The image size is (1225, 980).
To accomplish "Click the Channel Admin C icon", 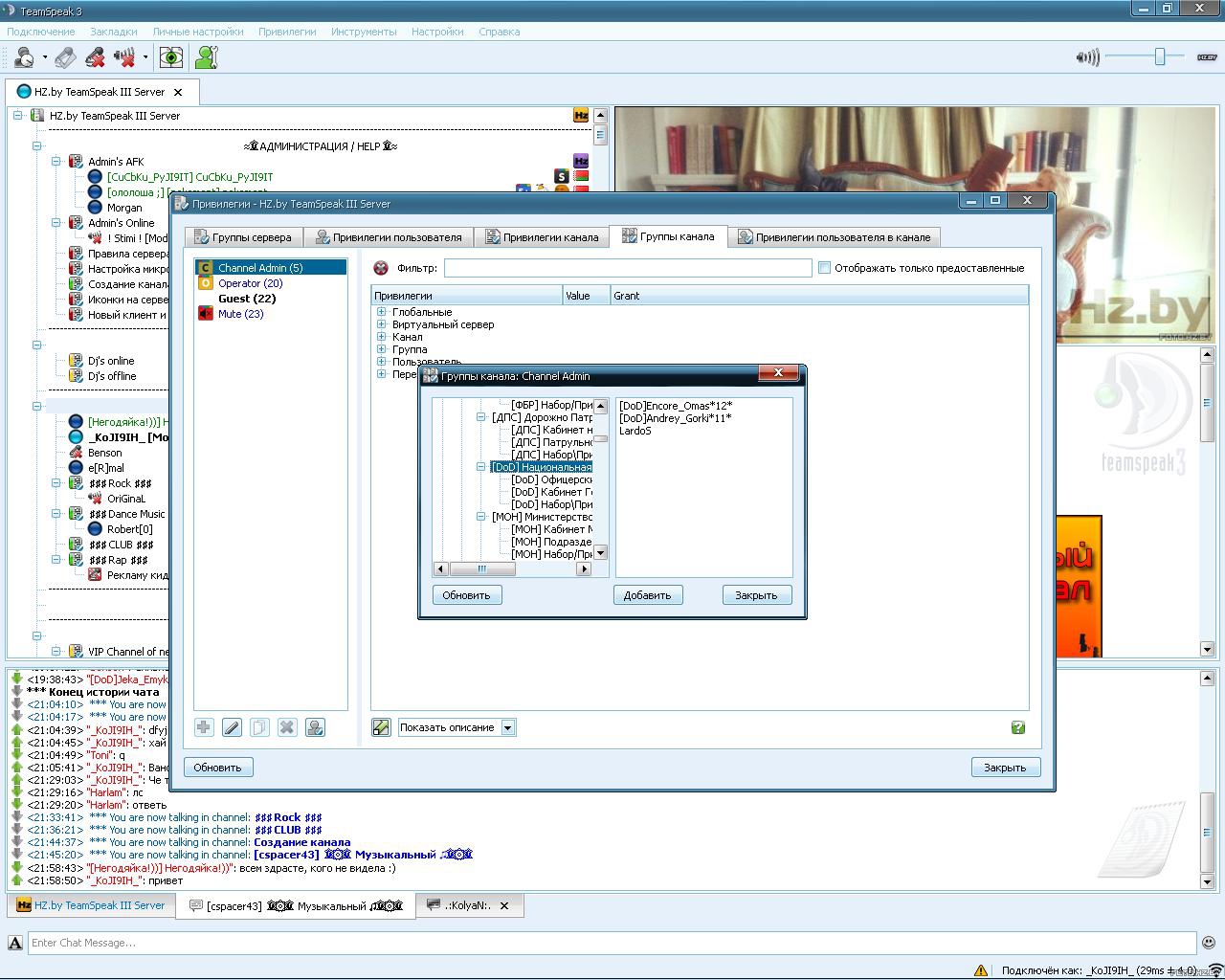I will (x=205, y=268).
